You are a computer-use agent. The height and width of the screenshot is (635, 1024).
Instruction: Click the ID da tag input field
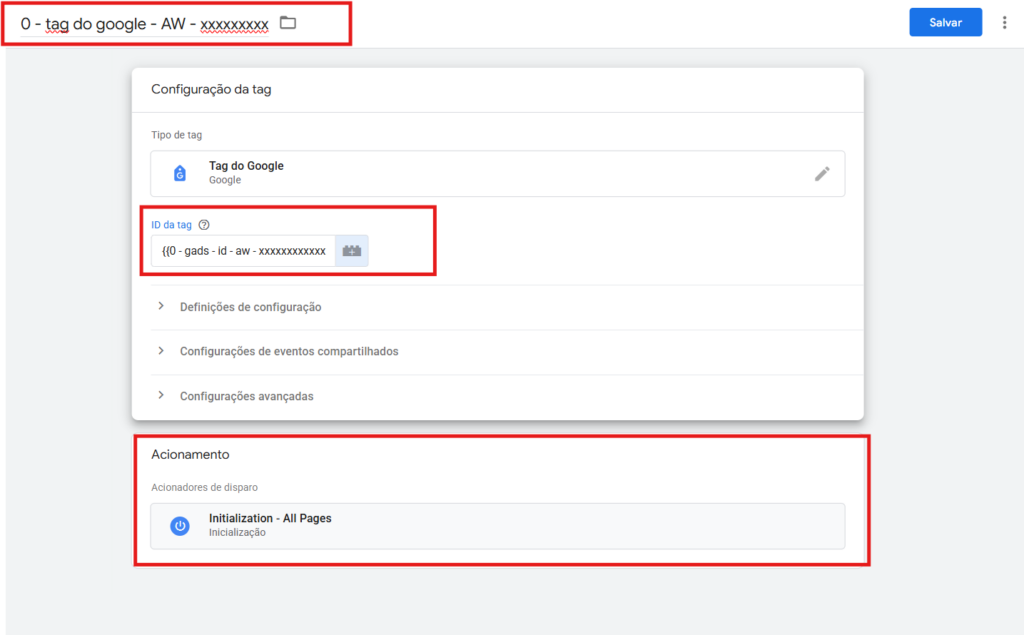pyautogui.click(x=244, y=251)
